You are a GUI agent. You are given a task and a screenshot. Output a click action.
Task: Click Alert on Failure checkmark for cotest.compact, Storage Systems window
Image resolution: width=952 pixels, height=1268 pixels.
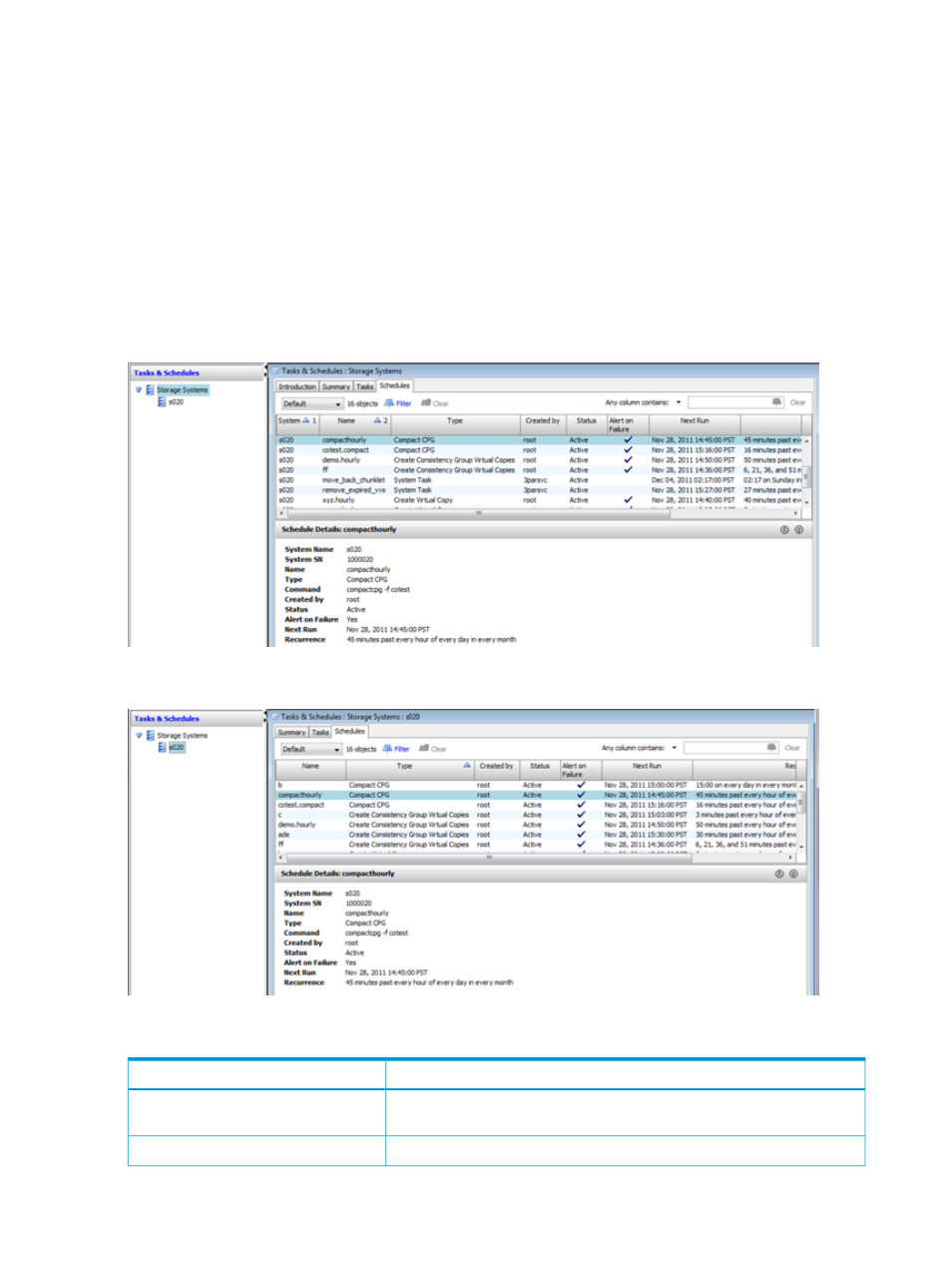(x=628, y=450)
